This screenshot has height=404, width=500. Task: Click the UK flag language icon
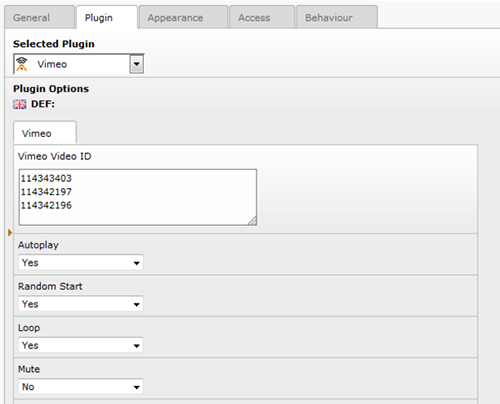(x=20, y=104)
